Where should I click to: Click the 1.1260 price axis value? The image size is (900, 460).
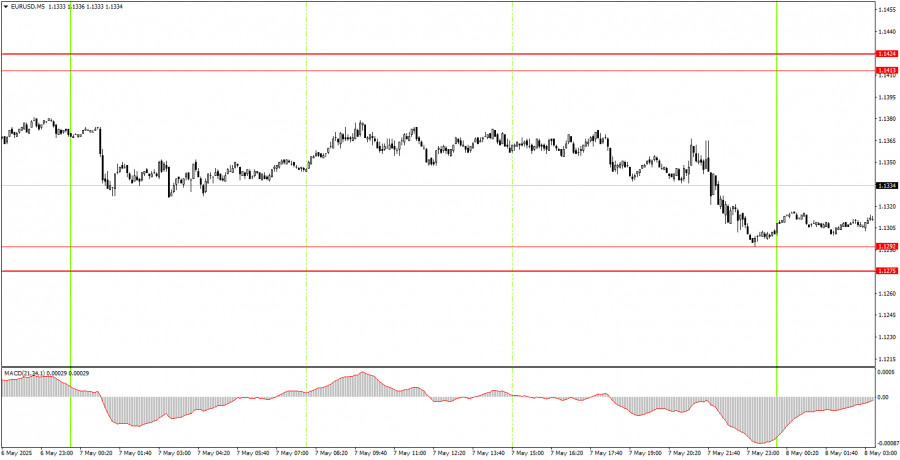(888, 294)
